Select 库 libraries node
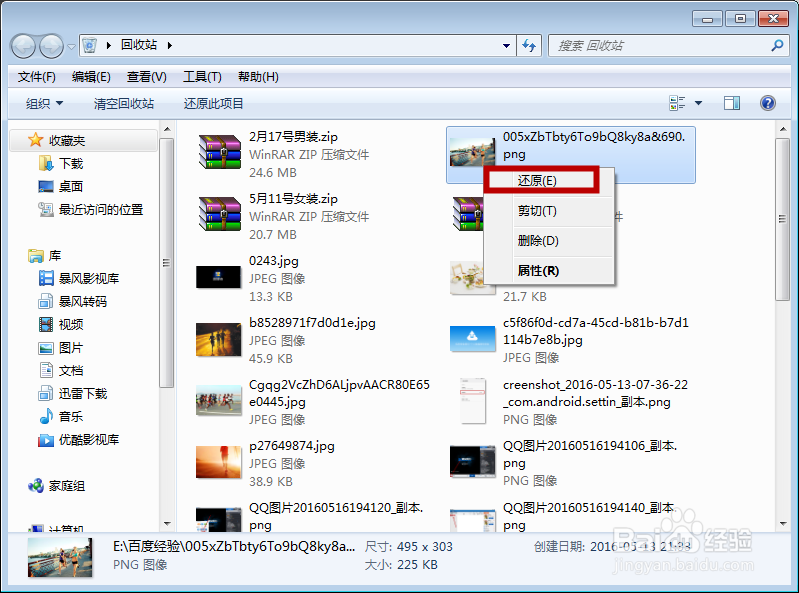This screenshot has width=799, height=593. 45,256
